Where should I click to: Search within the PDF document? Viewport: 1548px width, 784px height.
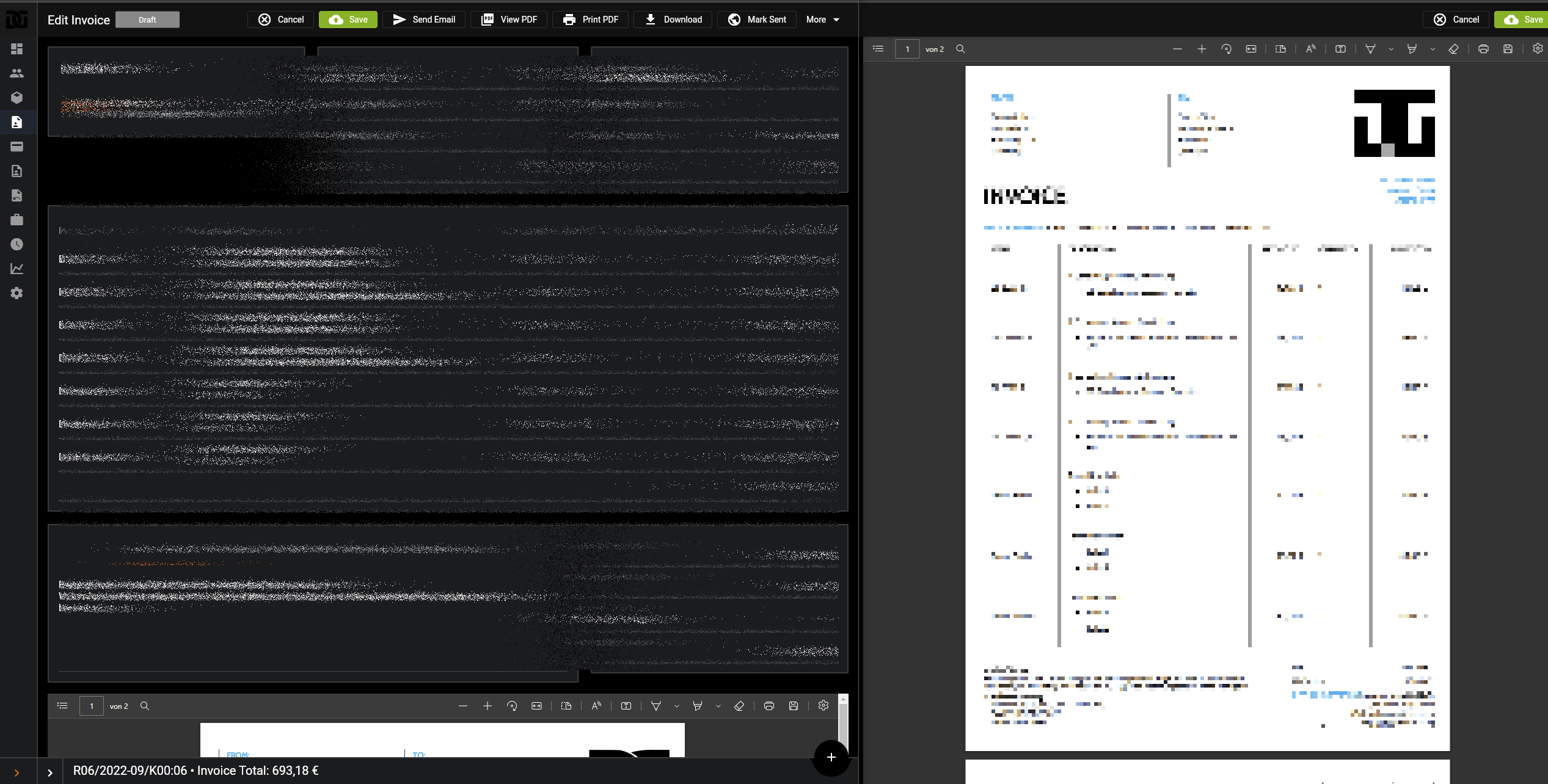click(960, 49)
